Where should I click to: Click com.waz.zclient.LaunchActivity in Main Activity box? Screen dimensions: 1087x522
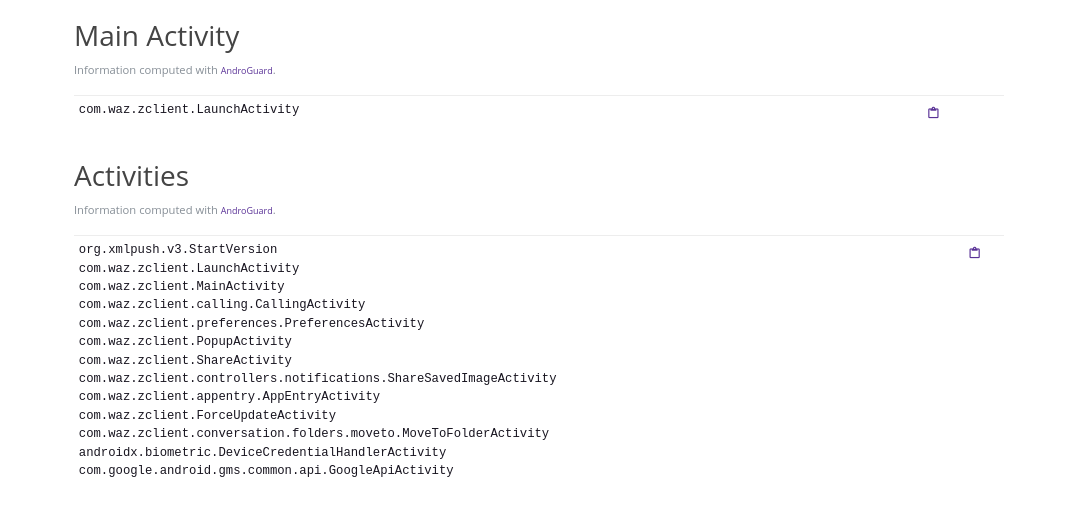[x=189, y=110]
